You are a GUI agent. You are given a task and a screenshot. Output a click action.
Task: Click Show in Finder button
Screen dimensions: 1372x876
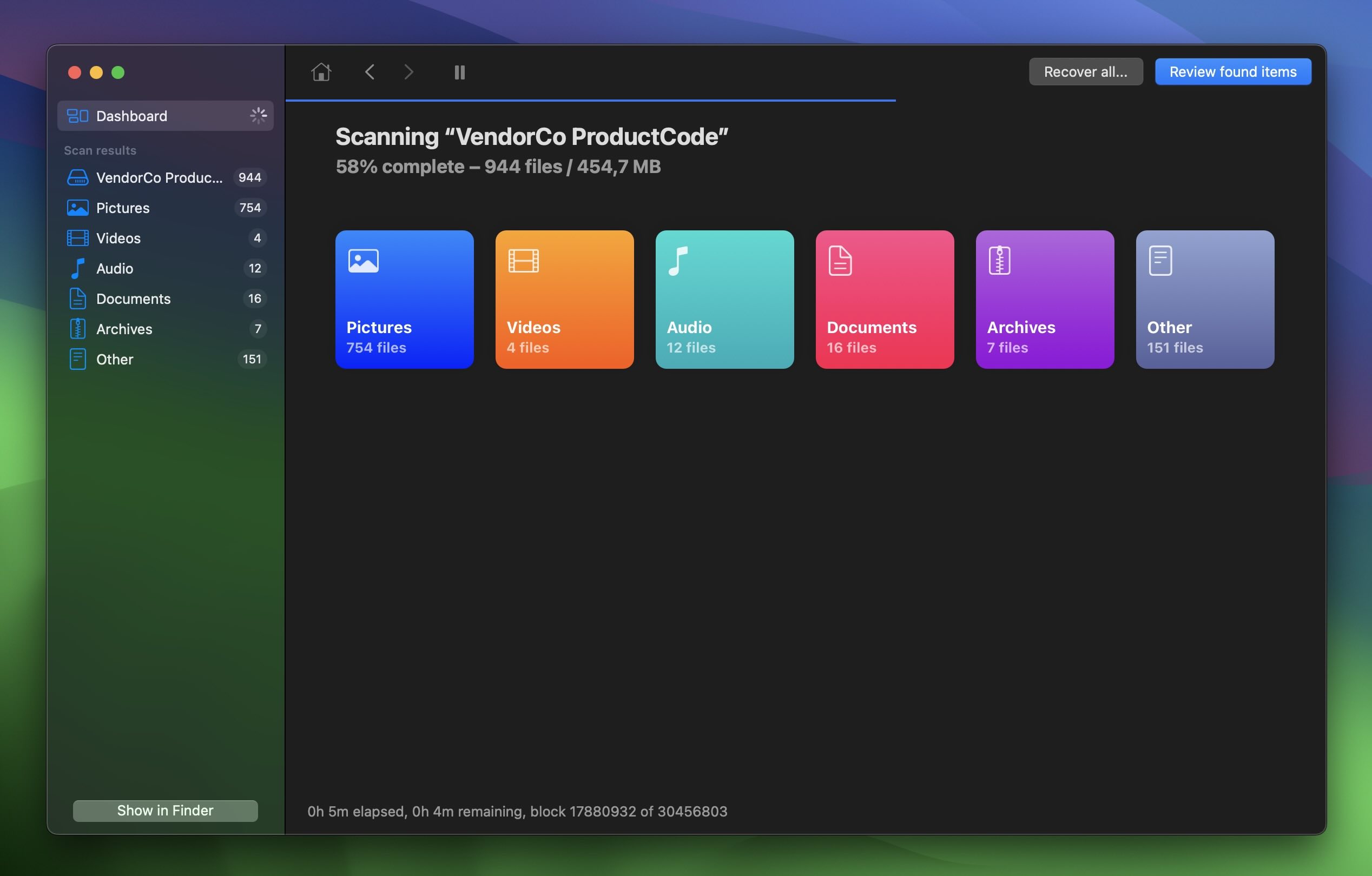click(x=165, y=811)
